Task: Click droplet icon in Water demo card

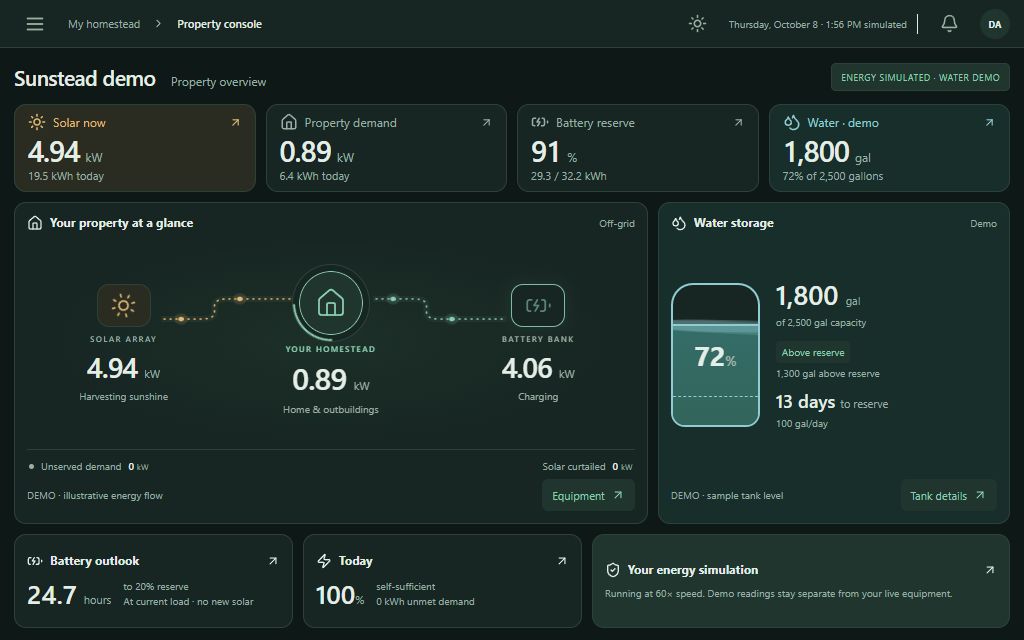Action: pyautogui.click(x=792, y=122)
